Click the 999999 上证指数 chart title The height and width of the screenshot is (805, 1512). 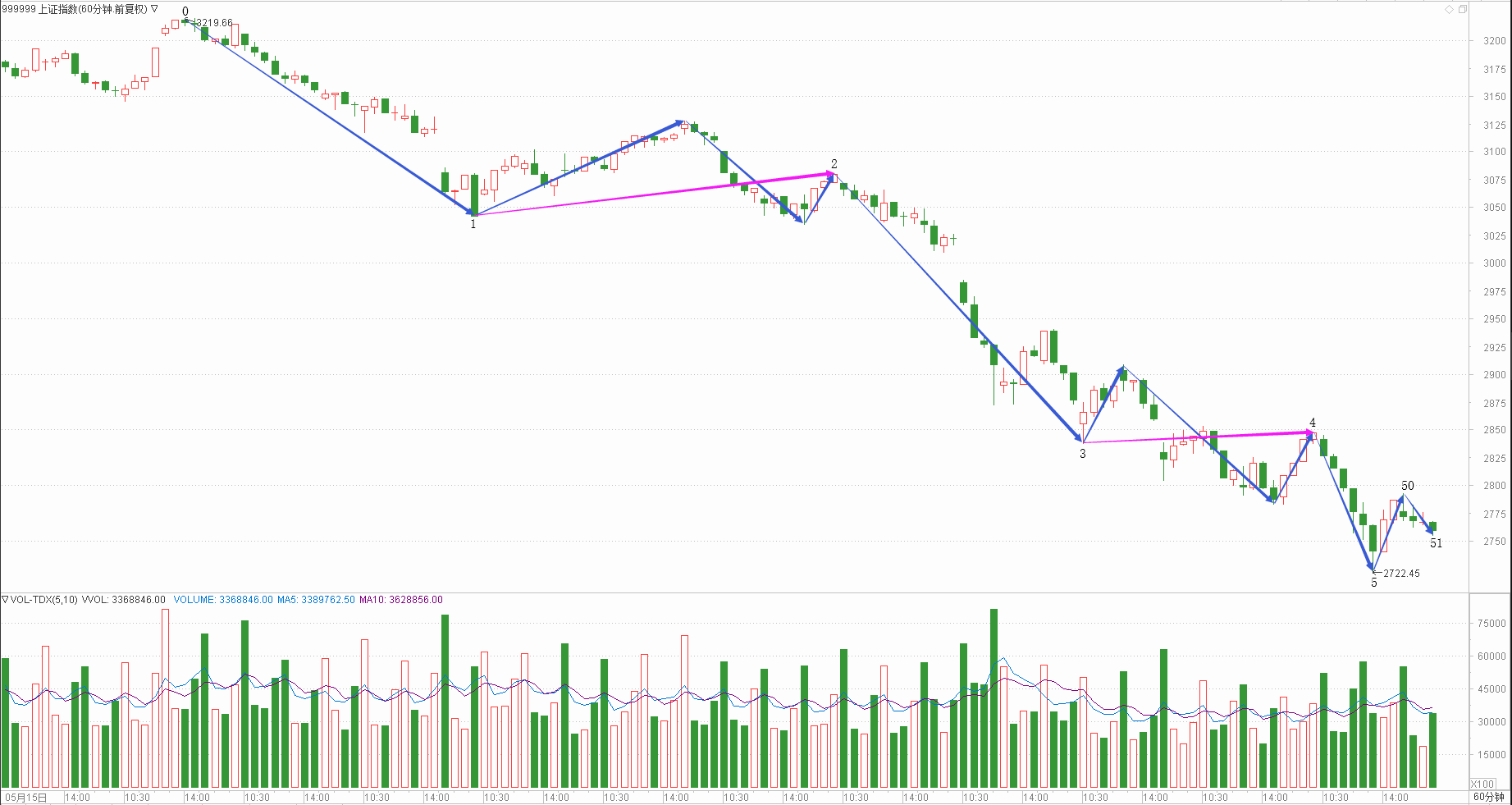tap(74, 9)
